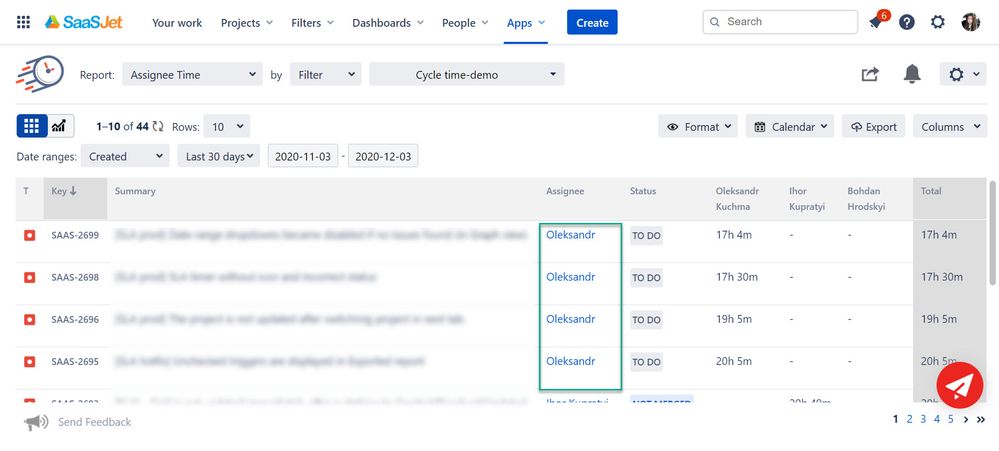Open the notifications bell with badge 6
This screenshot has height=451, width=999.
tap(877, 21)
